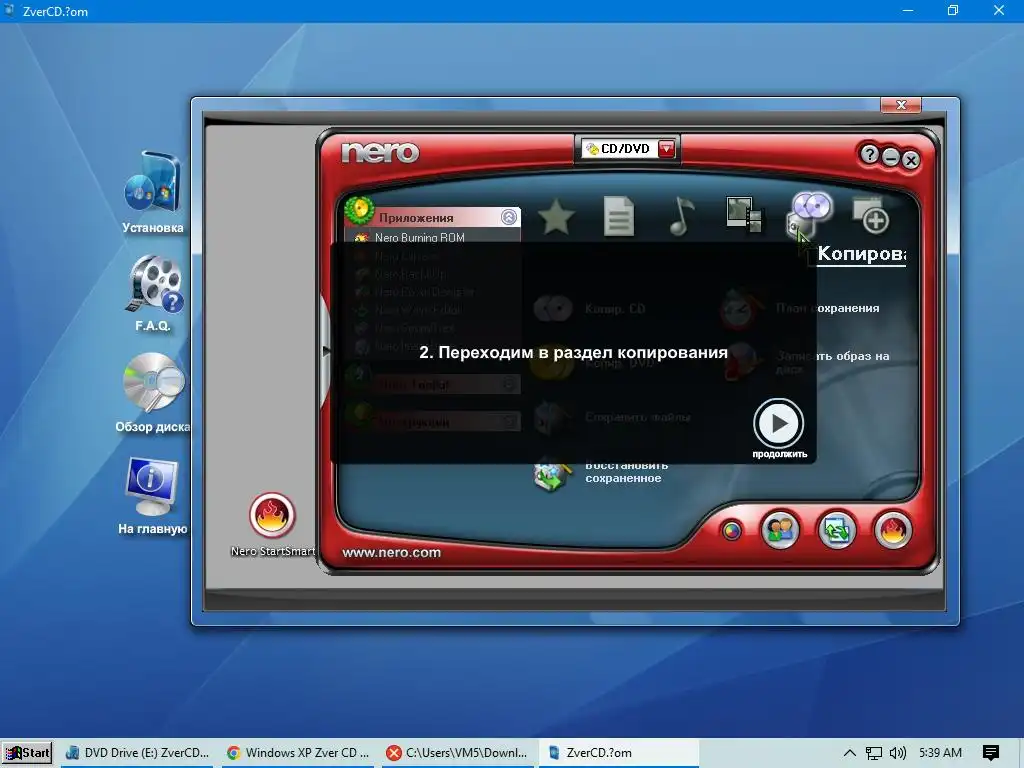1024x768 pixels.
Task: Select the Data document category icon
Action: click(618, 216)
